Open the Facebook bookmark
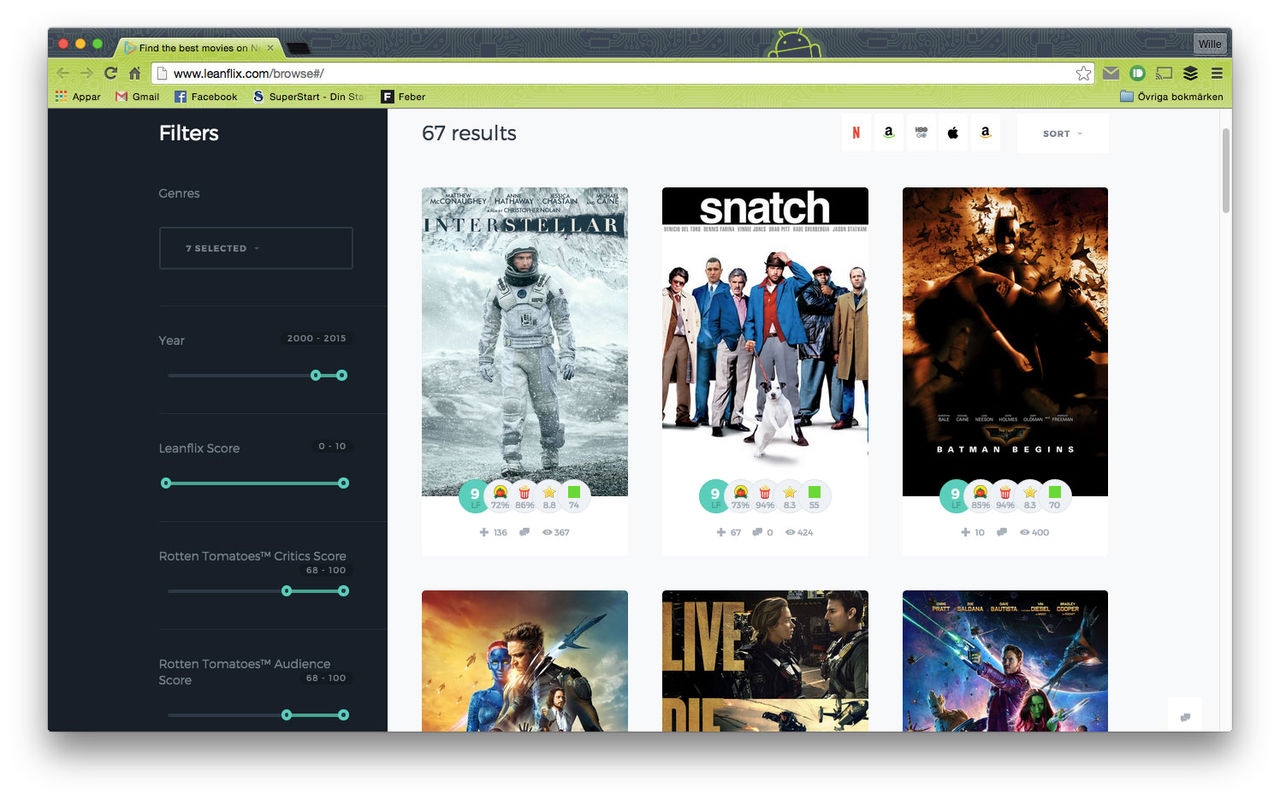Image resolution: width=1280 pixels, height=800 pixels. pyautogui.click(x=206, y=97)
